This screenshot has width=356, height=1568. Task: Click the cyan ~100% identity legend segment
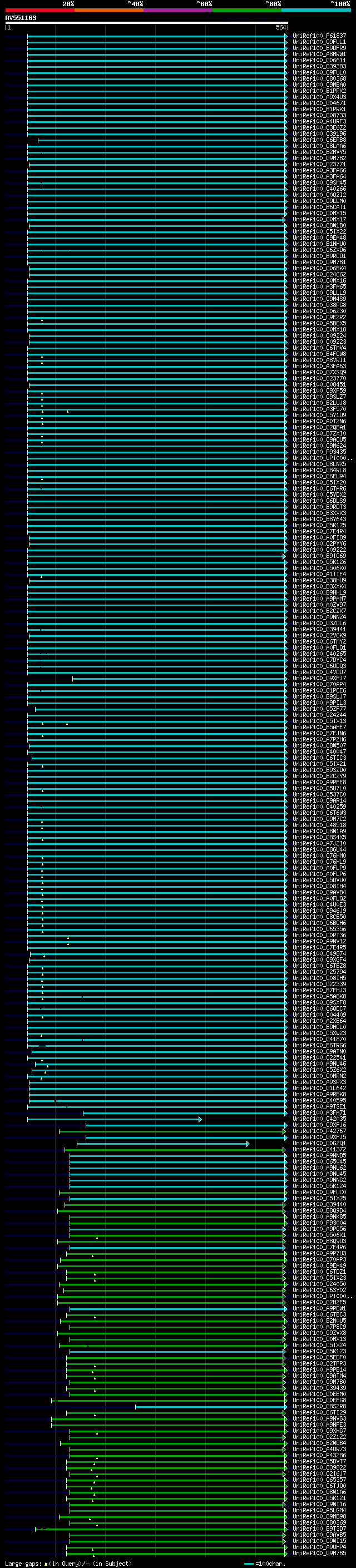tap(316, 10)
